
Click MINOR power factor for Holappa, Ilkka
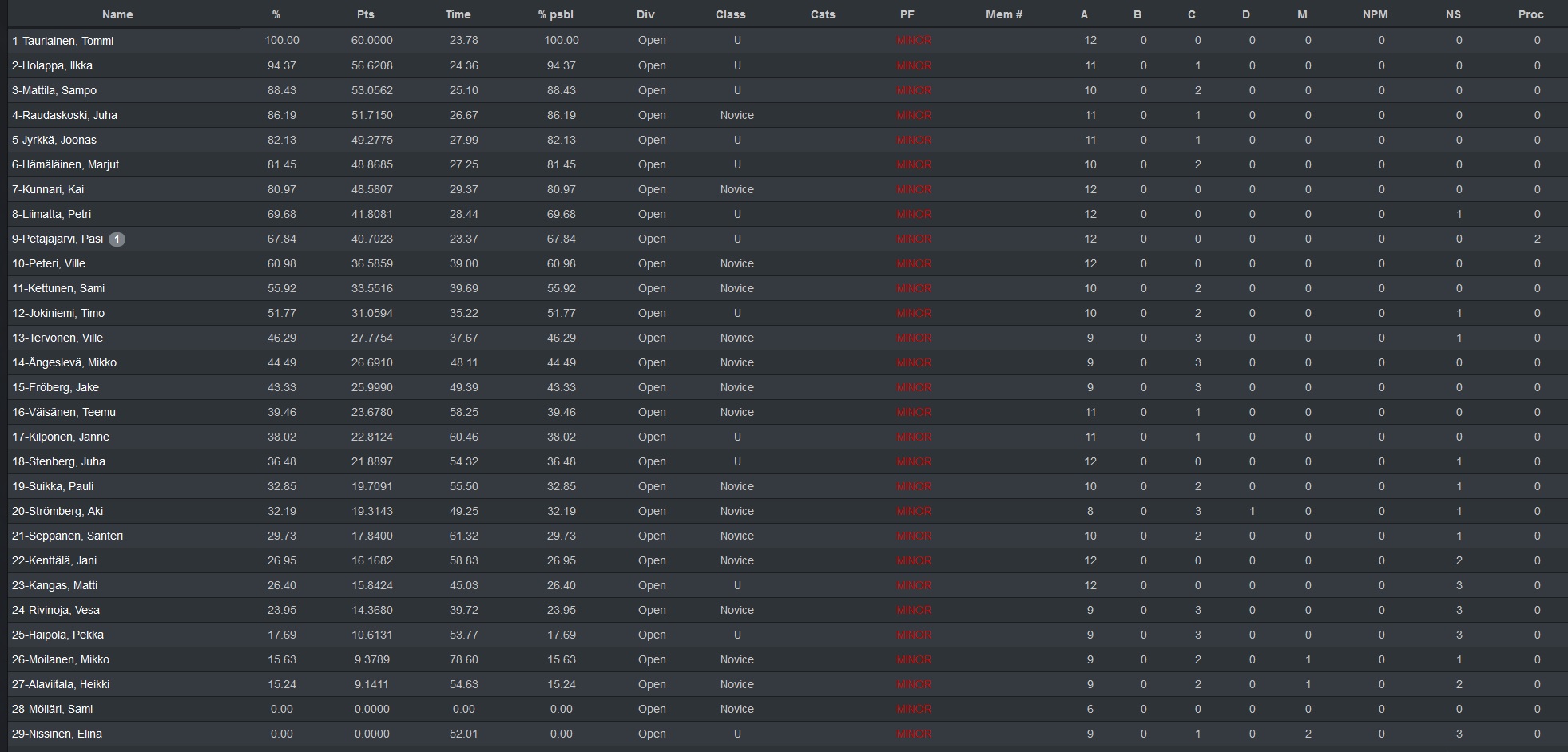click(x=914, y=65)
